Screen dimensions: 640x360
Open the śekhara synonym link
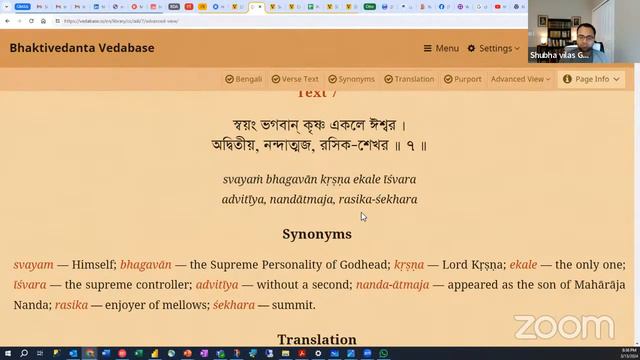point(234,305)
